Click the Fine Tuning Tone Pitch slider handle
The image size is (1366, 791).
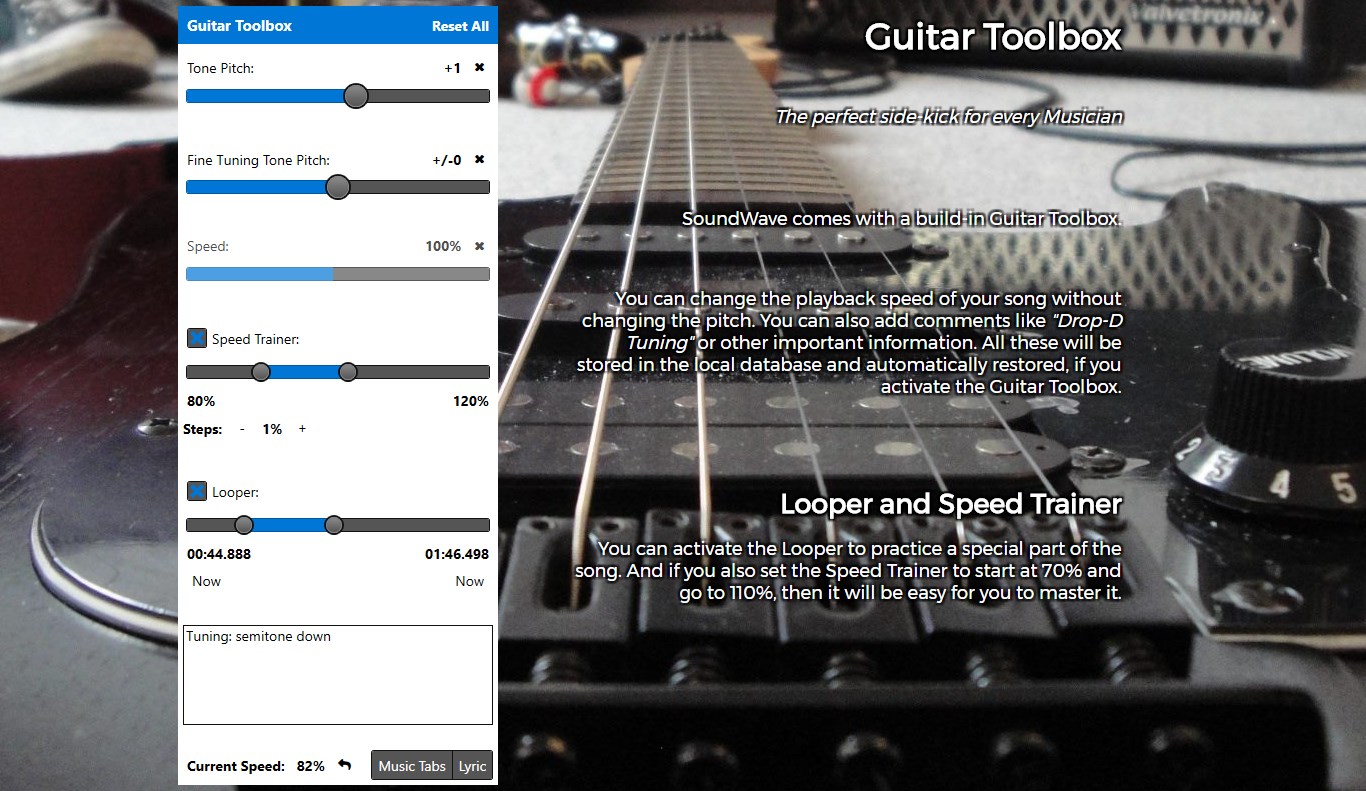point(338,187)
